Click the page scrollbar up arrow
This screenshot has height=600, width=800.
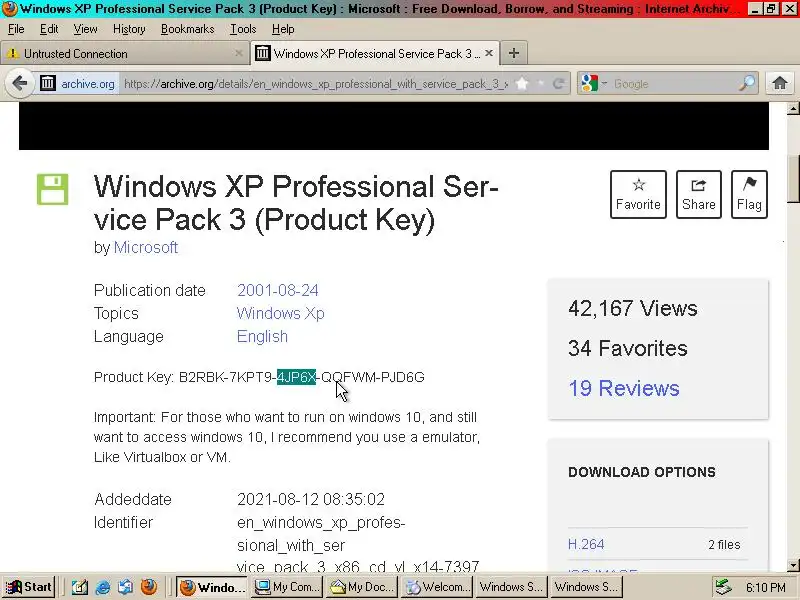[x=793, y=108]
